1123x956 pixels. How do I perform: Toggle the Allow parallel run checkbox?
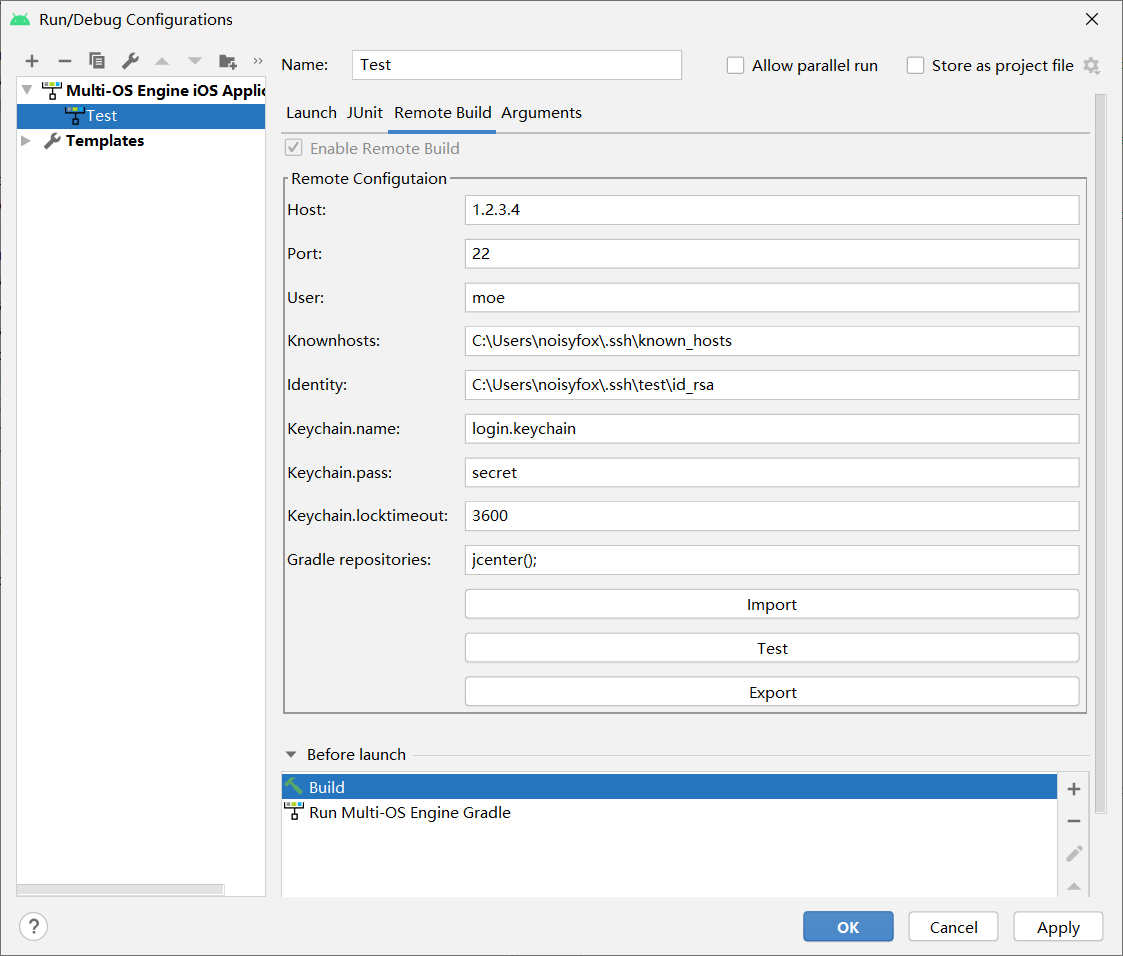tap(735, 66)
